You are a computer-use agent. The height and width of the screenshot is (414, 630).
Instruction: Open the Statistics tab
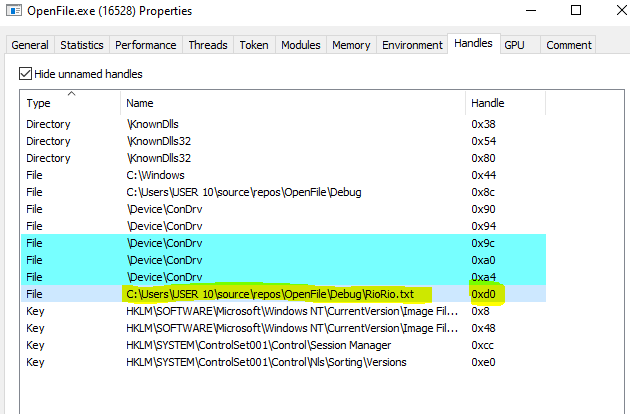coord(82,45)
